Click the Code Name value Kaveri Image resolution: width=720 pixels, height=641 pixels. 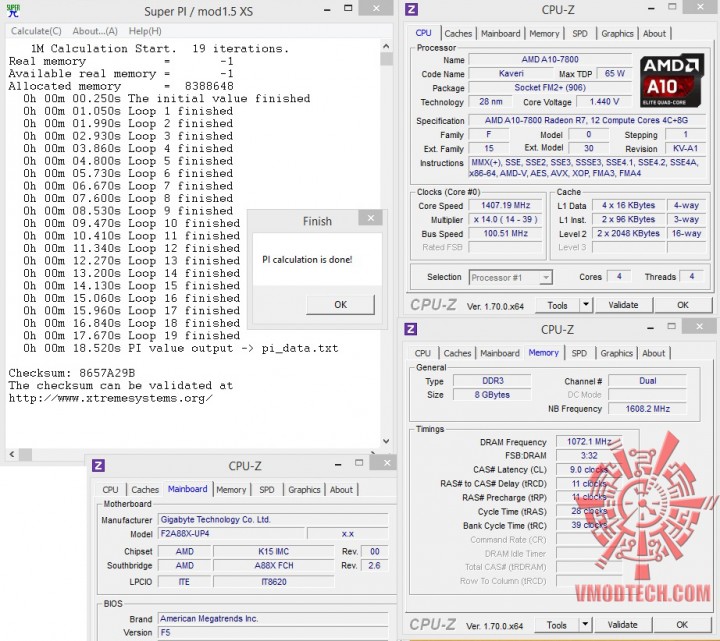511,73
